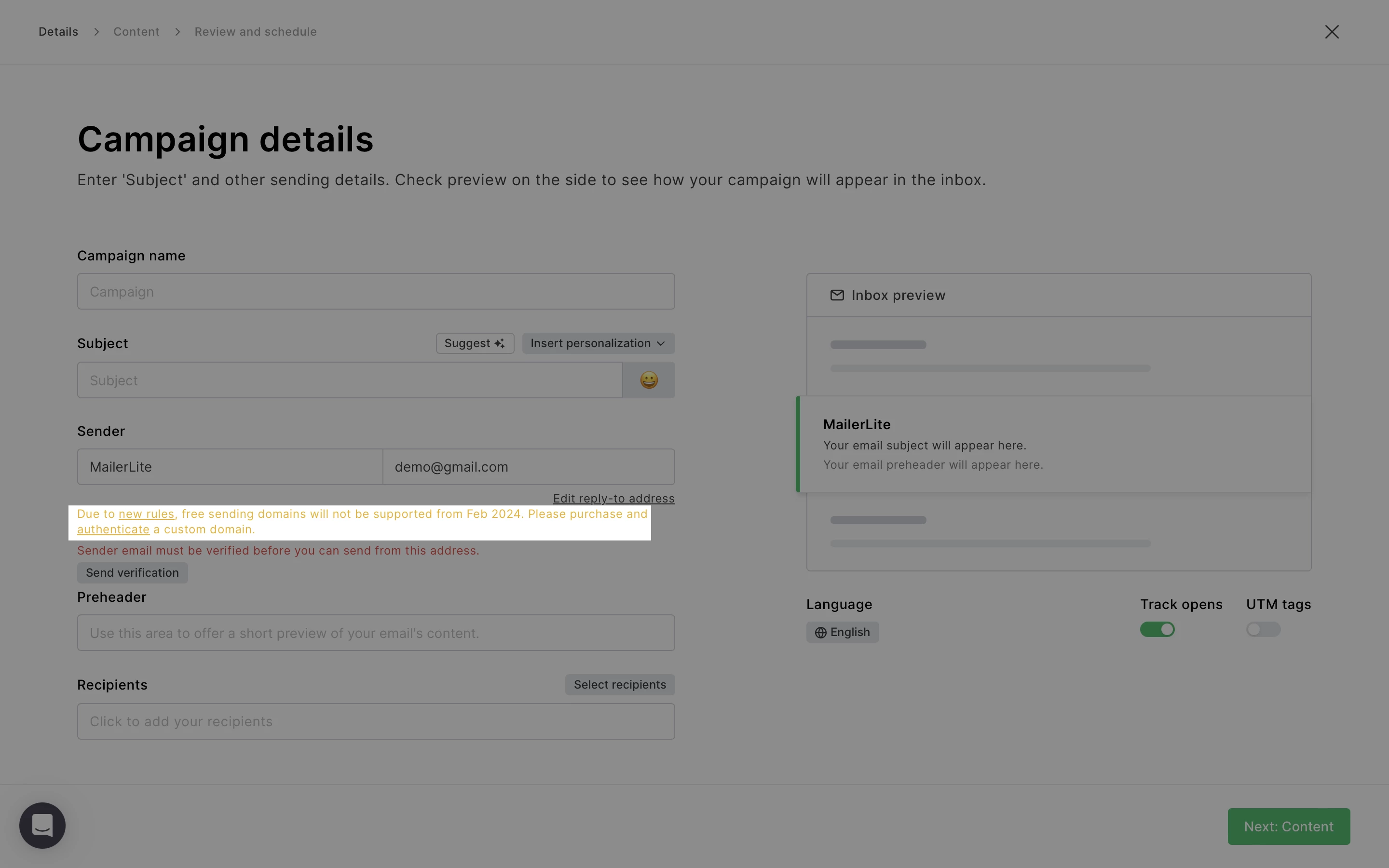Click the envelope icon in Inbox preview

pos(837,295)
